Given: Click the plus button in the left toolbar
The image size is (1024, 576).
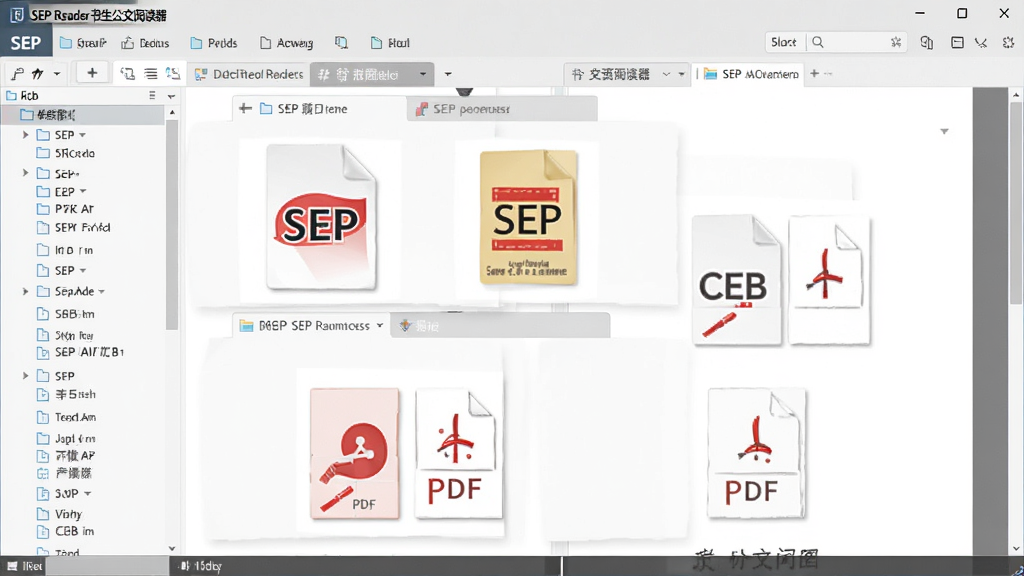Looking at the screenshot, I should click(x=92, y=73).
